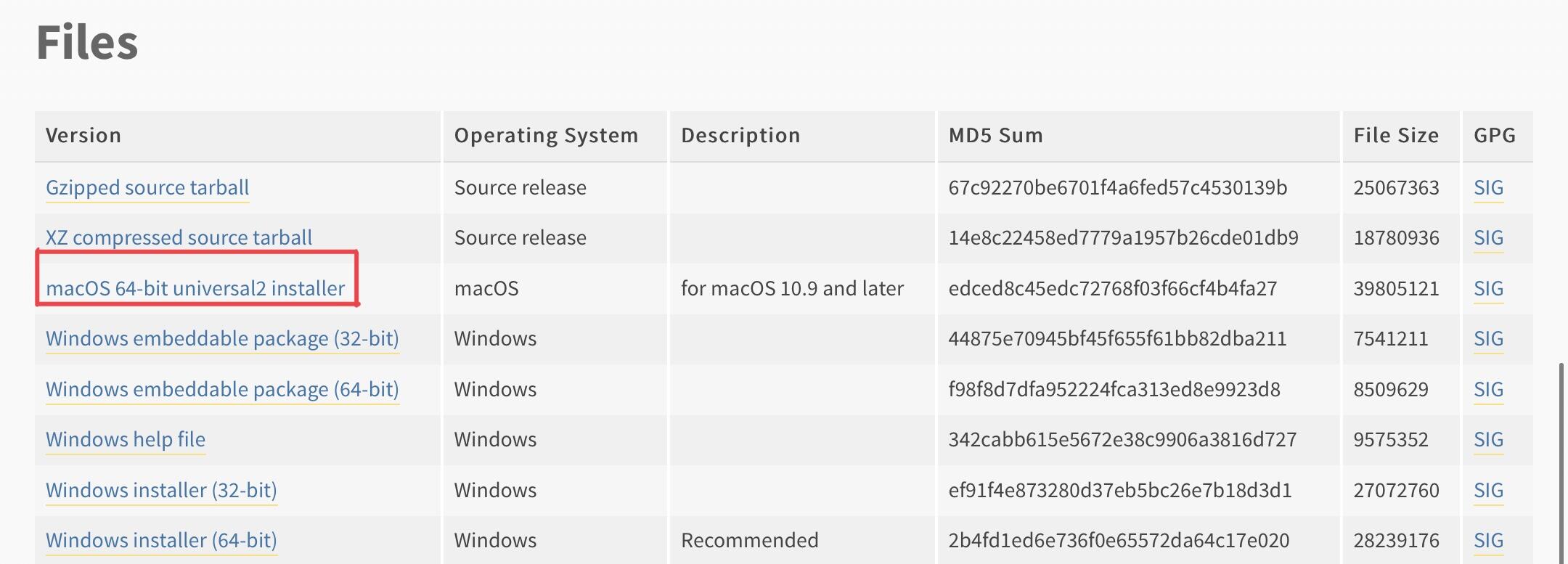Click the page's vertical scrollbar
This screenshot has width=1568, height=564.
coord(1561,463)
